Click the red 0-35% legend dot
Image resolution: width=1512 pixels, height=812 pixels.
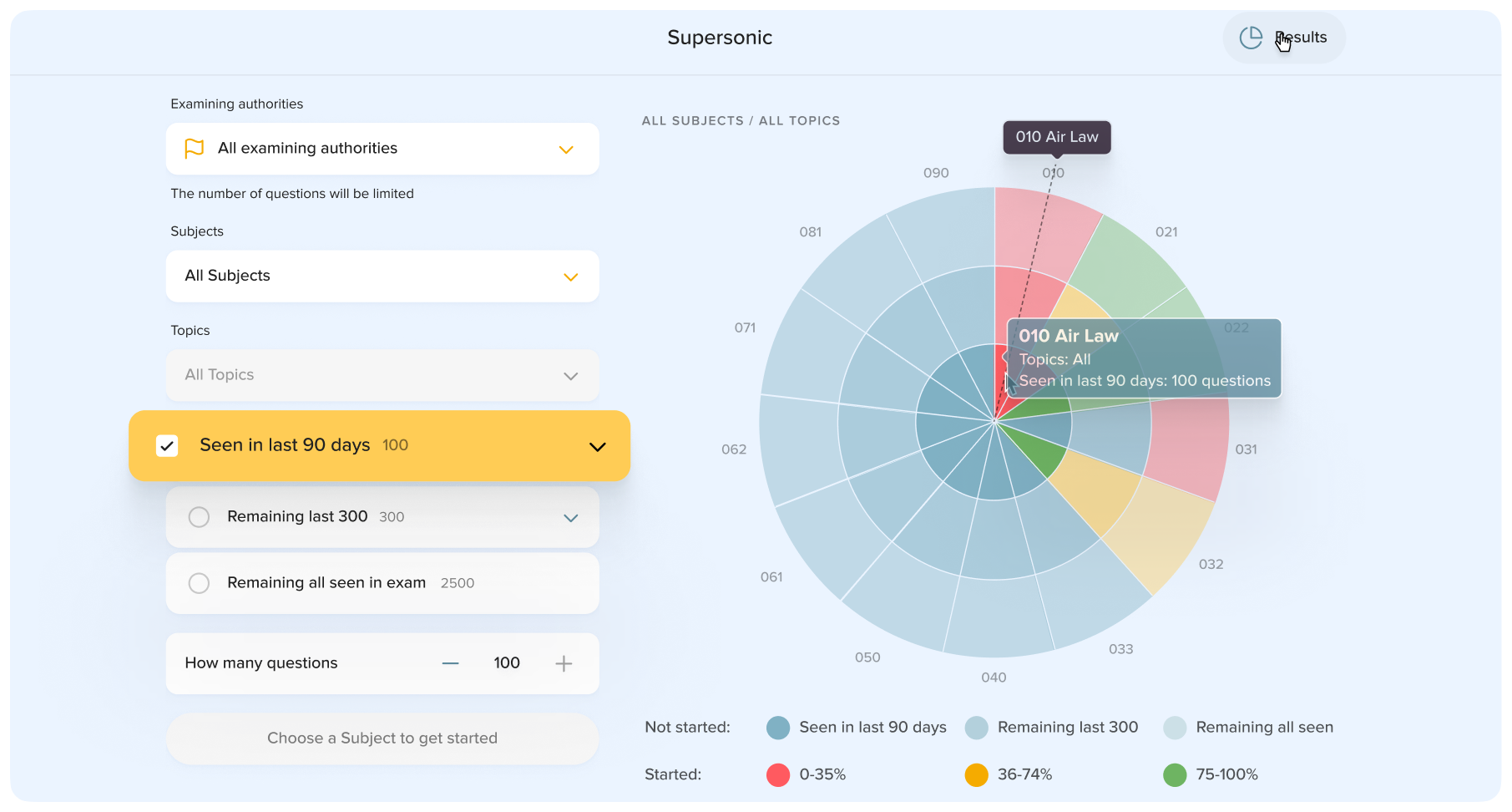pyautogui.click(x=777, y=774)
